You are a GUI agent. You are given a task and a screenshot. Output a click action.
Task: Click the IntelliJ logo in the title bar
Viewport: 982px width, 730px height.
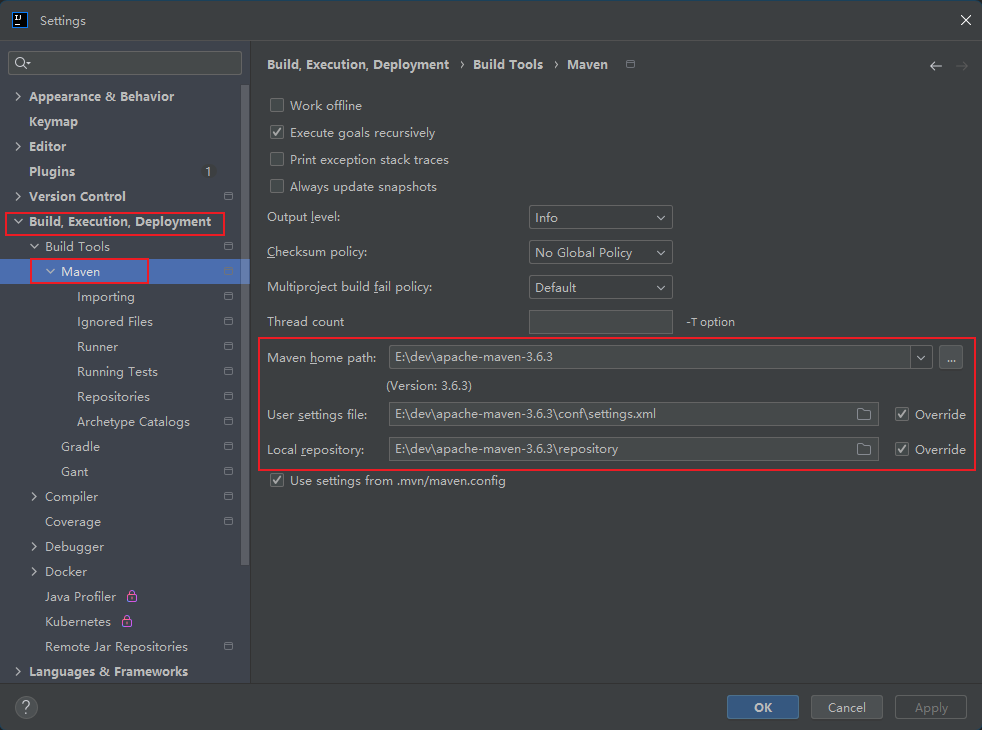pyautogui.click(x=19, y=19)
